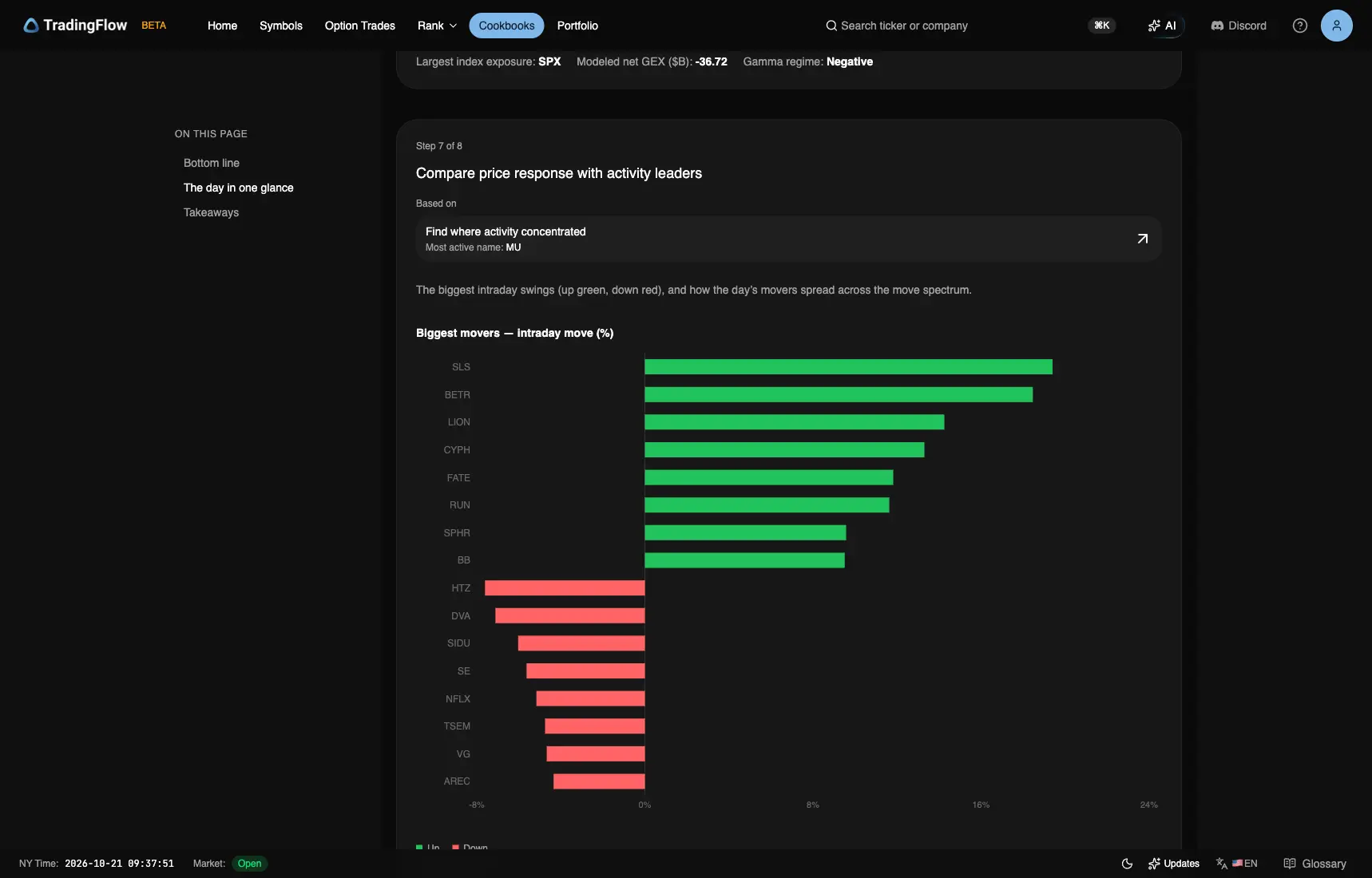Go to the Home tab

tap(222, 26)
